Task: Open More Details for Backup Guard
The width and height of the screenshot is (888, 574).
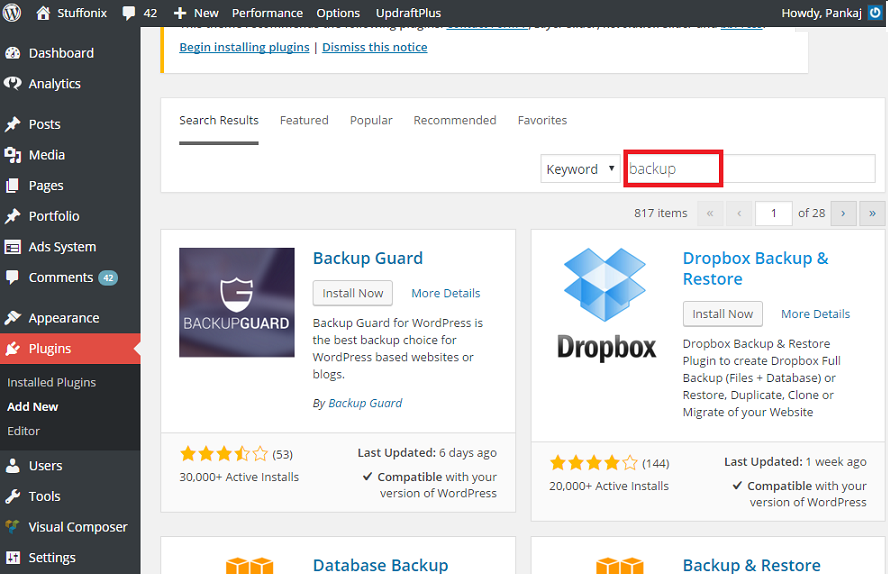Action: 446,293
